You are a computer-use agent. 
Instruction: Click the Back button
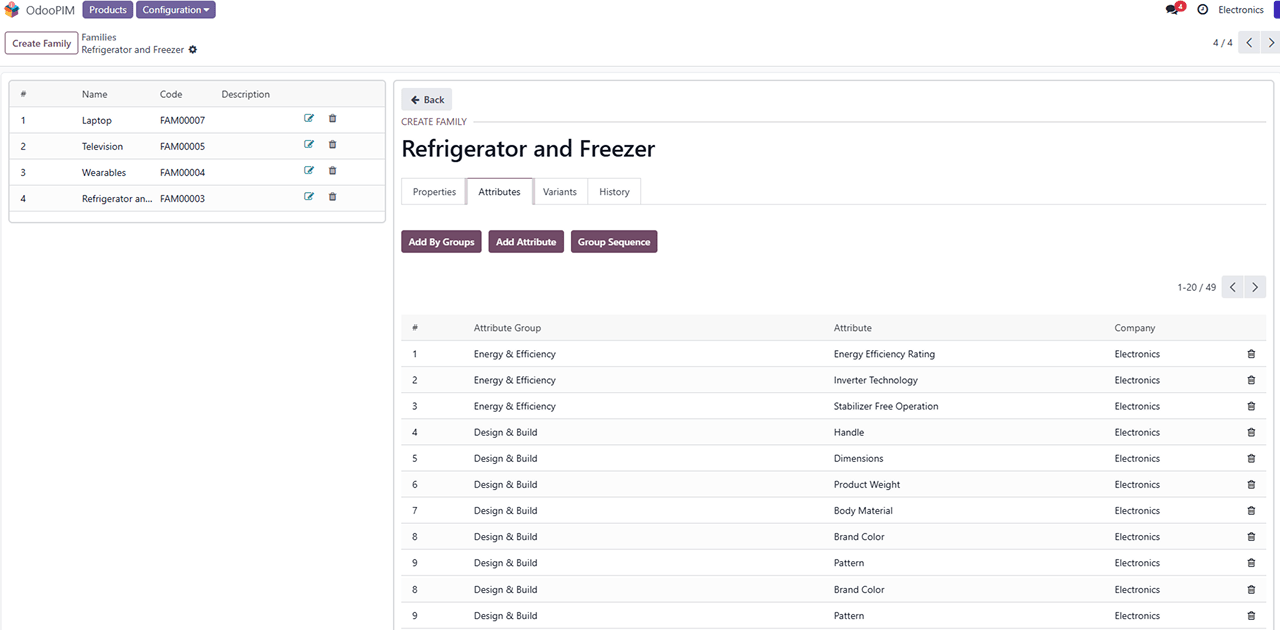click(427, 100)
